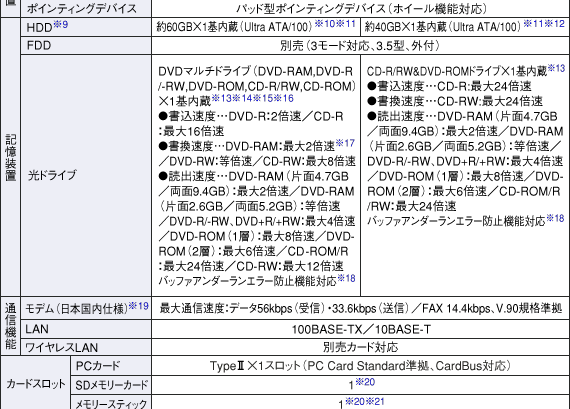
Task: Click the 書込速度…CD-R:最大24倍速 line
Action: point(449,86)
